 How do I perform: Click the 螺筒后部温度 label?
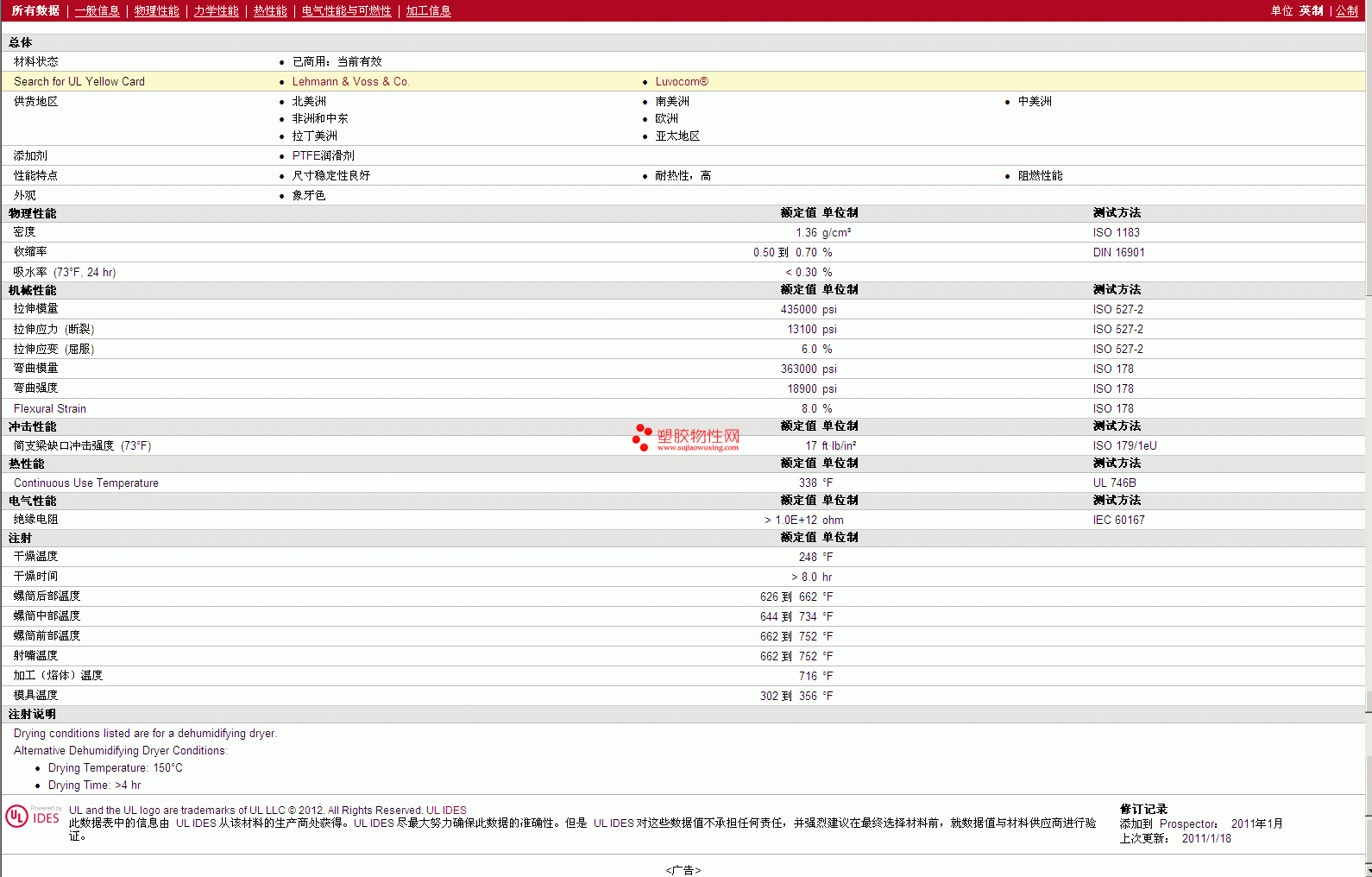(x=47, y=596)
